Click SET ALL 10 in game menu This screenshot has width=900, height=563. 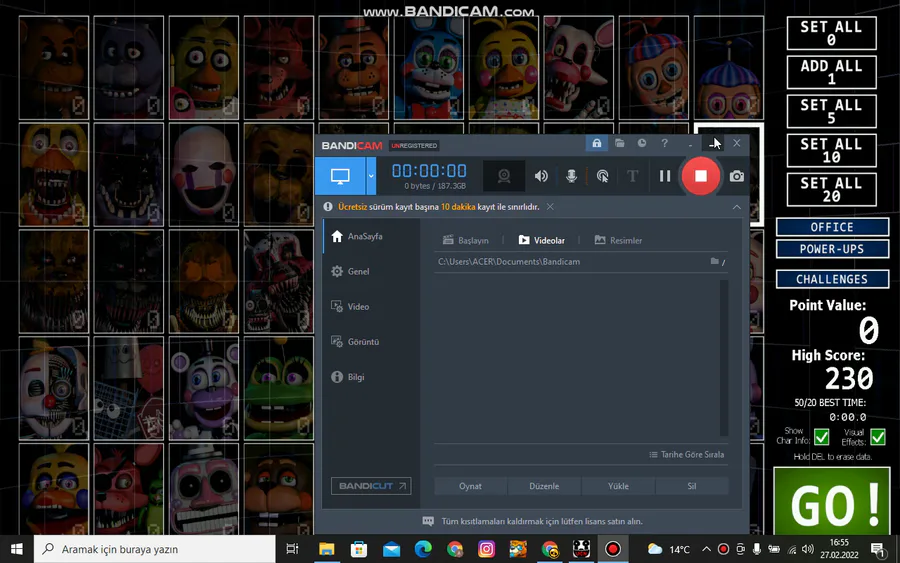[x=831, y=150]
